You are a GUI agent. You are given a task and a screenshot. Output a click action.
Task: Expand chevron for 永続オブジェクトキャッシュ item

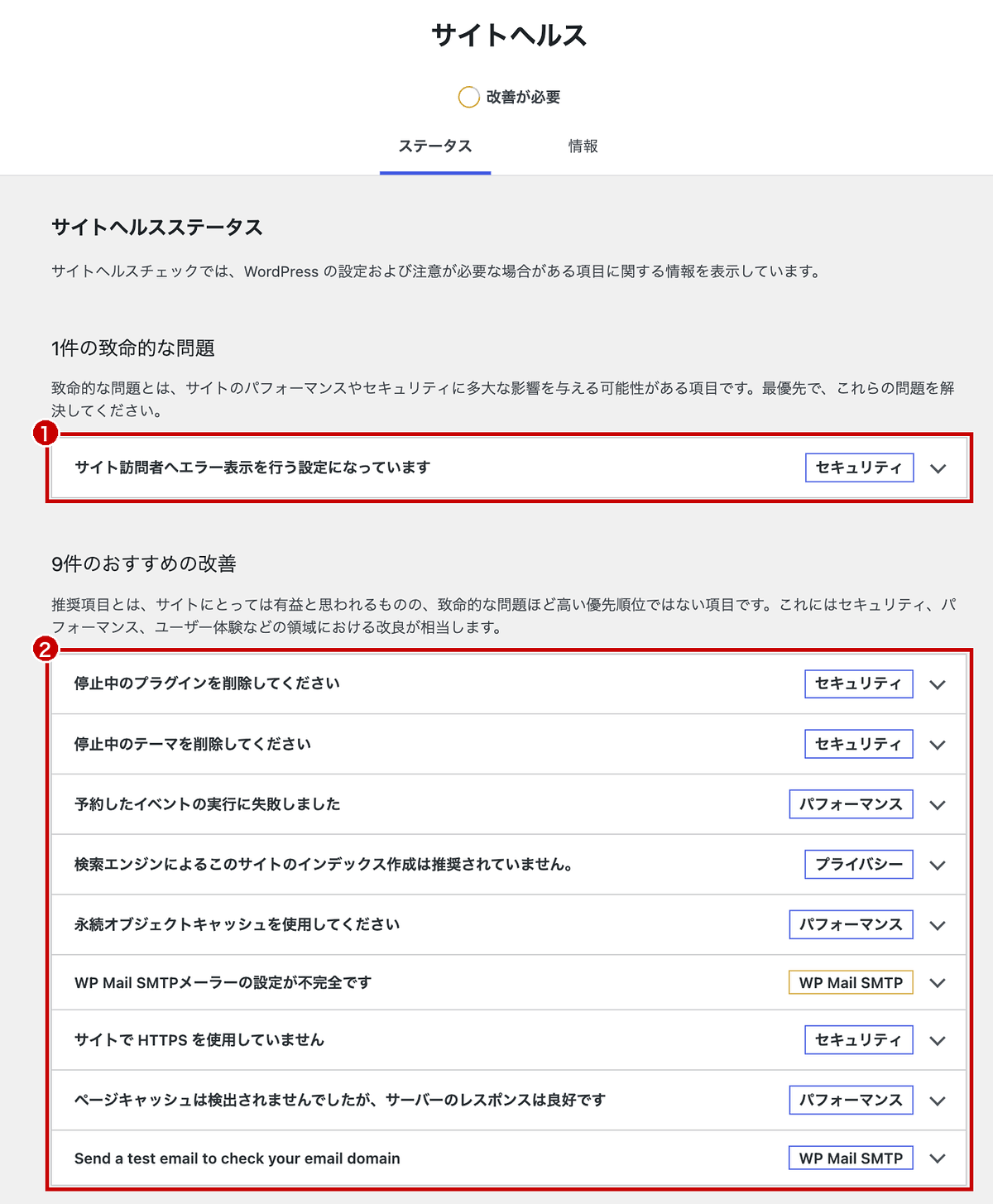[x=938, y=925]
